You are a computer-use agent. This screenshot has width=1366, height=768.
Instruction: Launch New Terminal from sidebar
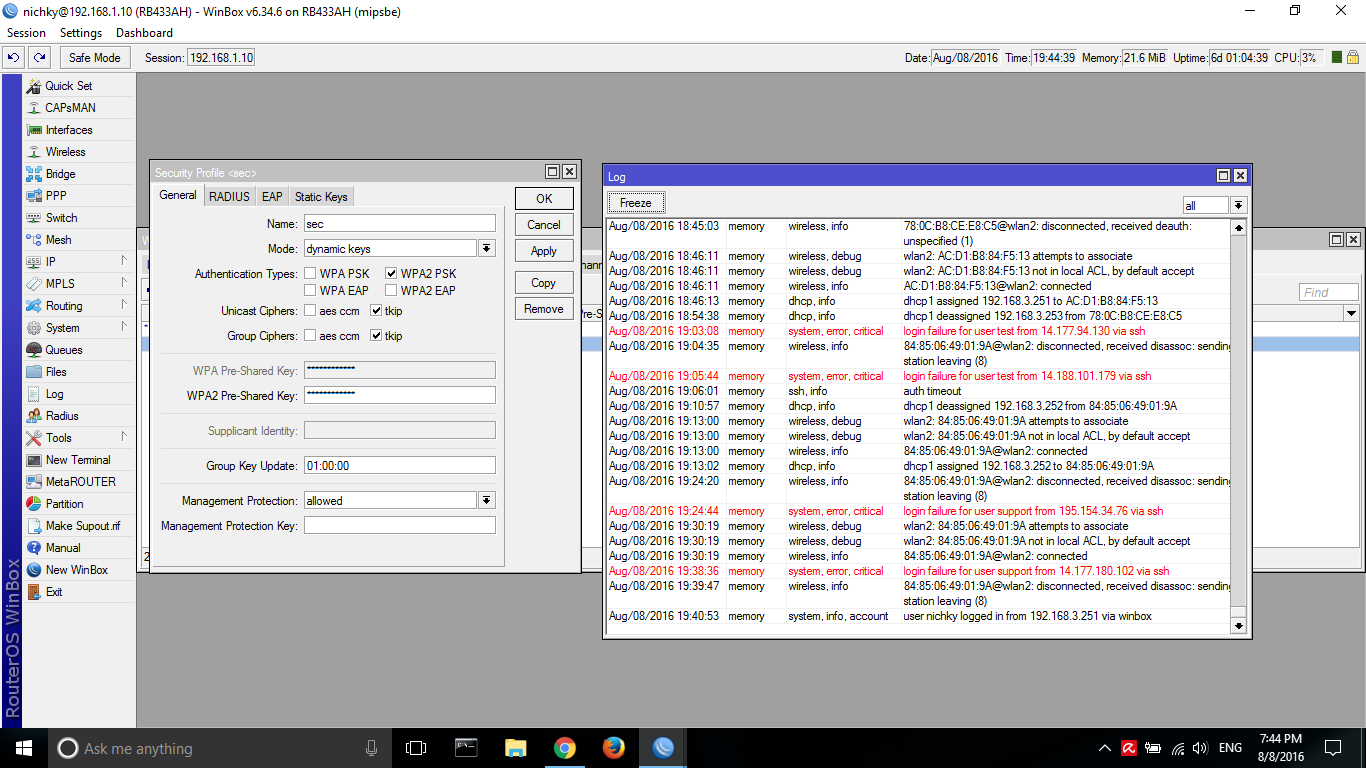tap(77, 460)
